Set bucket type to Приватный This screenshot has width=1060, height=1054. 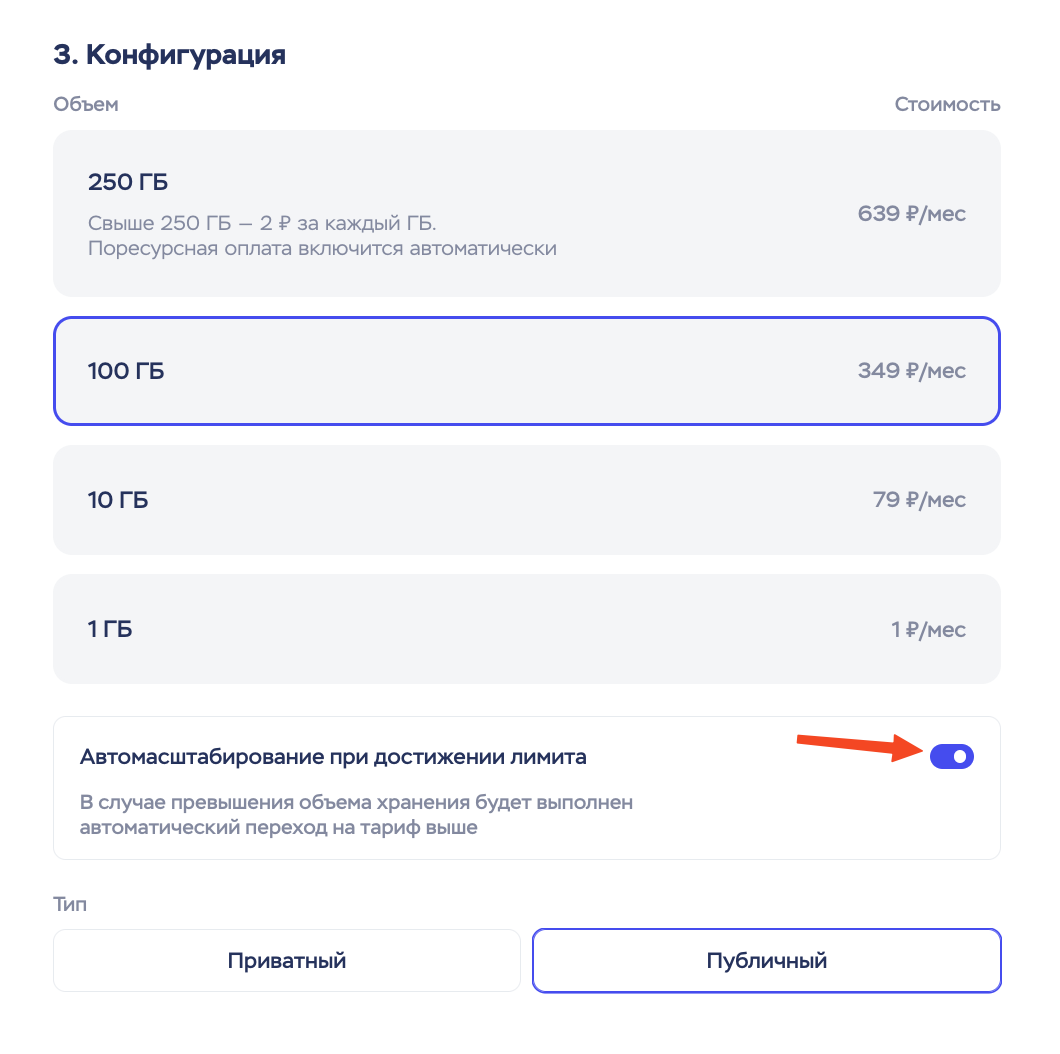tap(287, 961)
